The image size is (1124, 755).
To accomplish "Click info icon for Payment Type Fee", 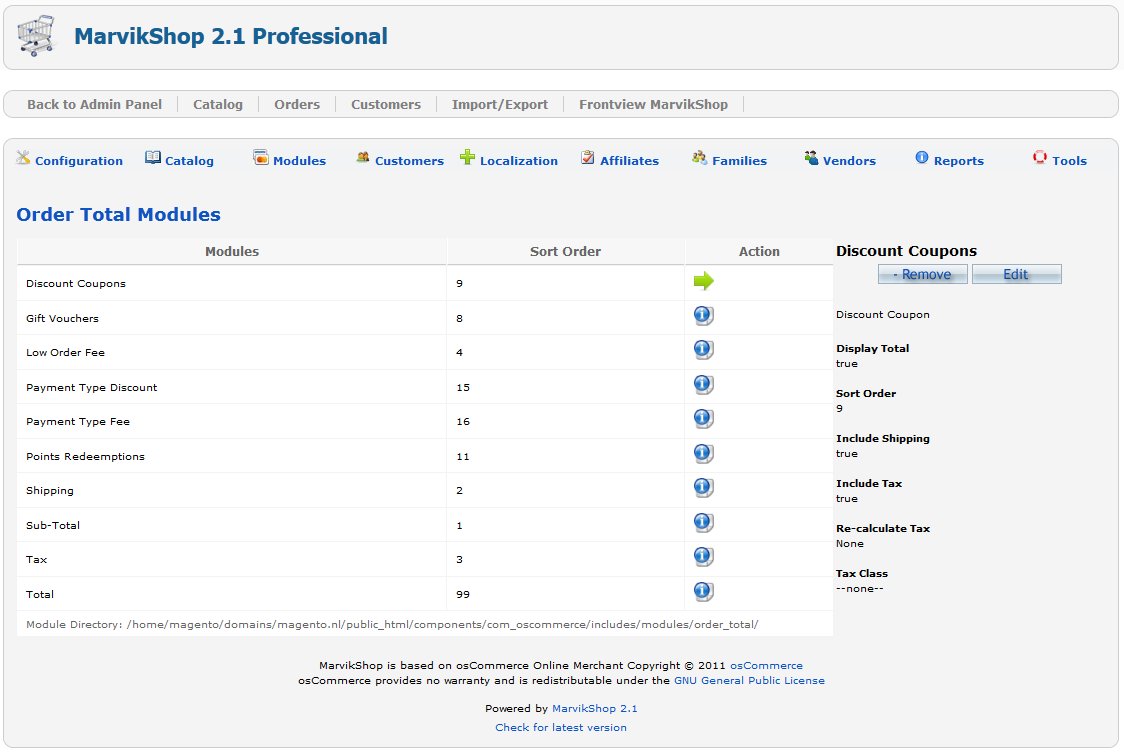I will (x=704, y=419).
